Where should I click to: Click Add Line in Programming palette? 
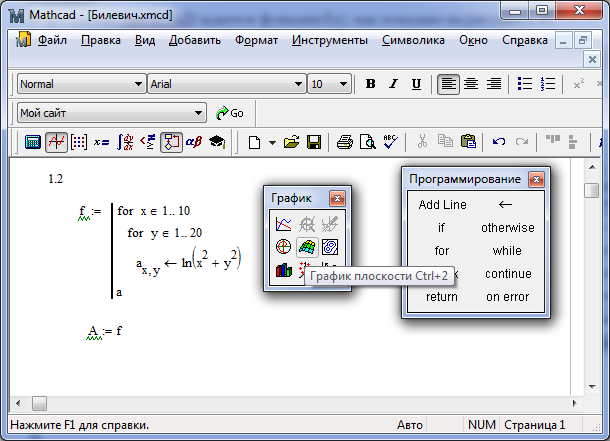tap(442, 205)
